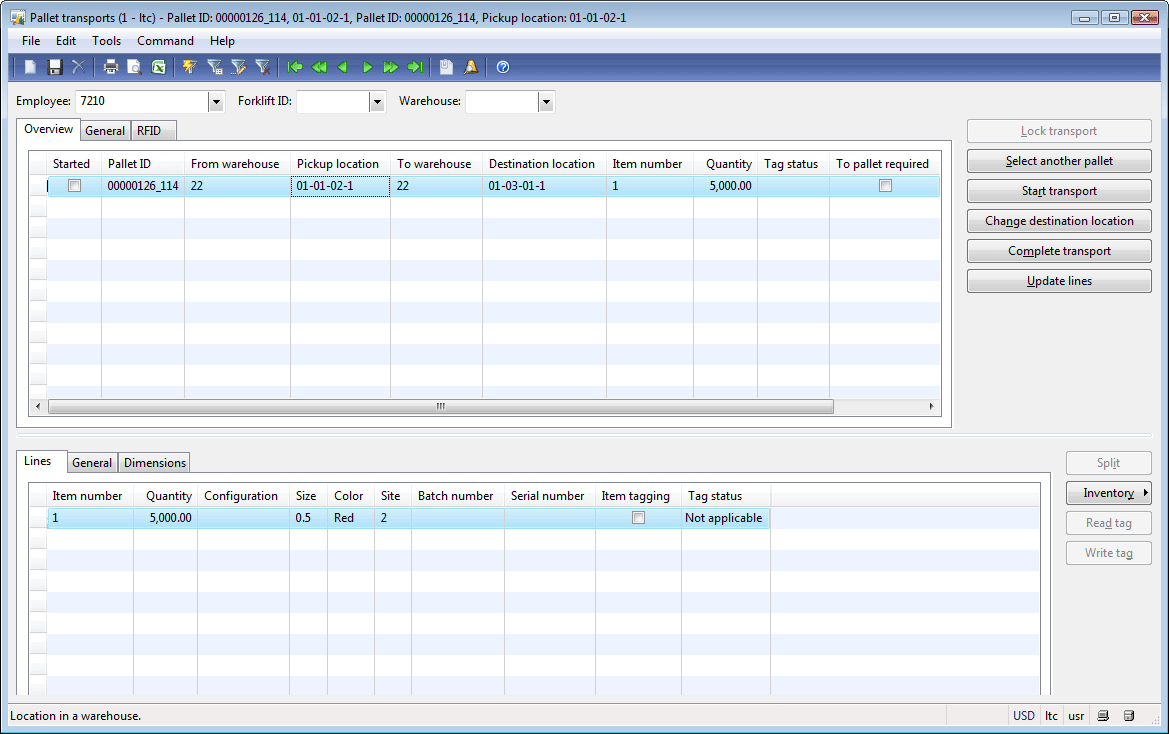Click the Print icon in toolbar
This screenshot has width=1169, height=734.
tap(111, 67)
